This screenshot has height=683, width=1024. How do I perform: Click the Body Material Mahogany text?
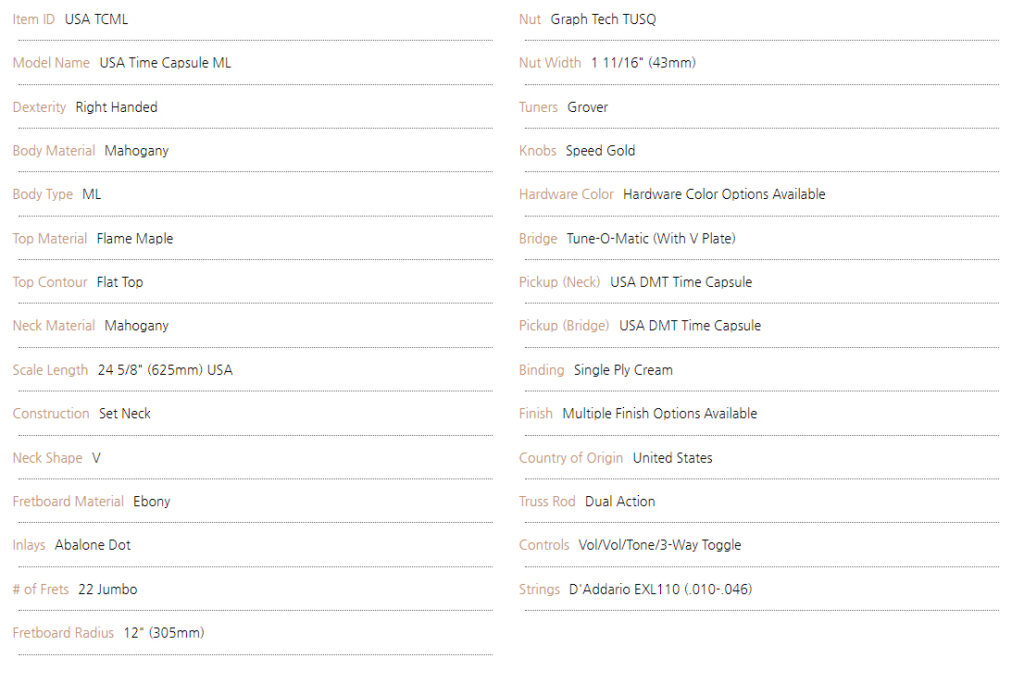coord(136,151)
